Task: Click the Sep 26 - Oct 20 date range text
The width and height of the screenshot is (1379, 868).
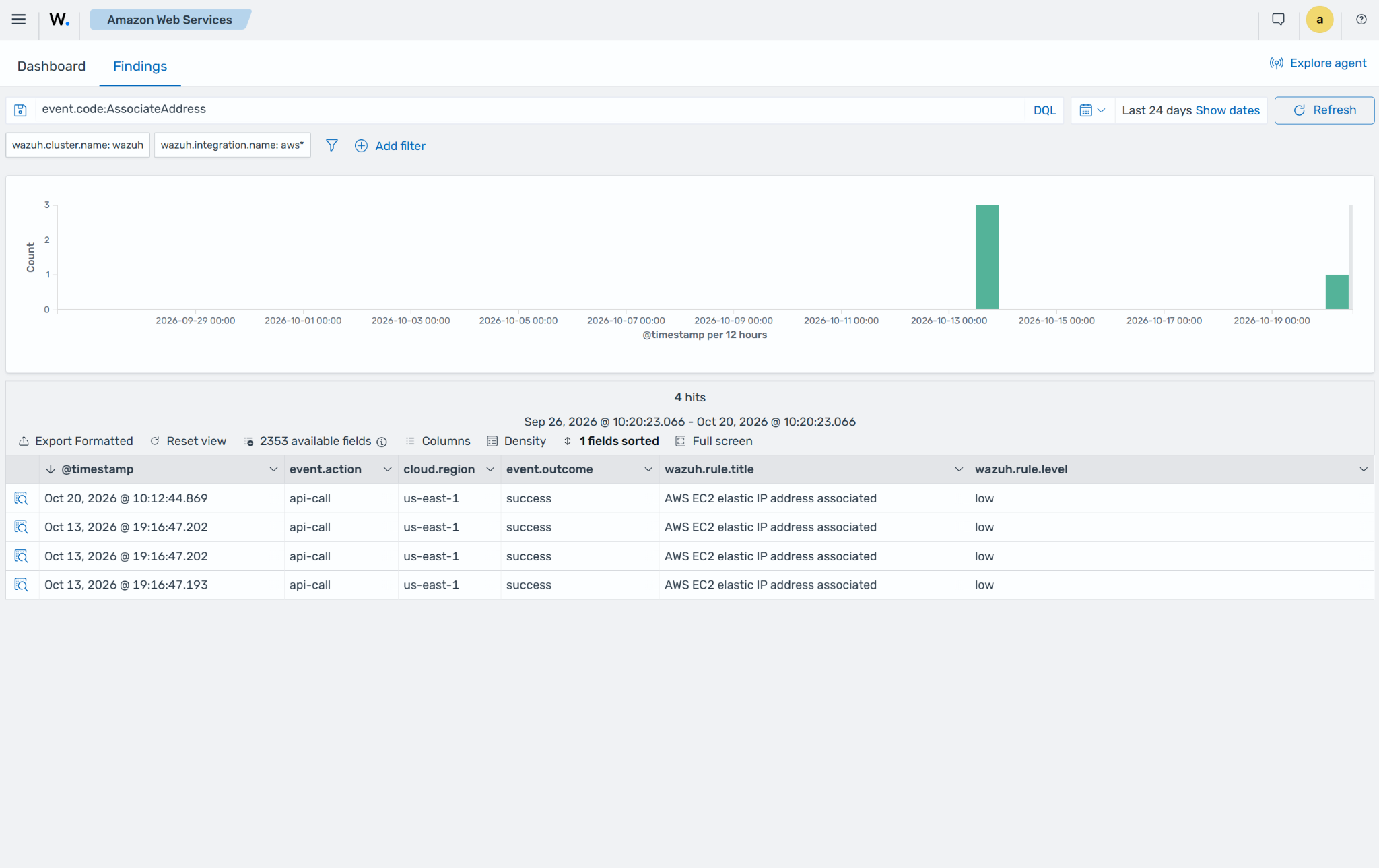Action: coord(689,422)
